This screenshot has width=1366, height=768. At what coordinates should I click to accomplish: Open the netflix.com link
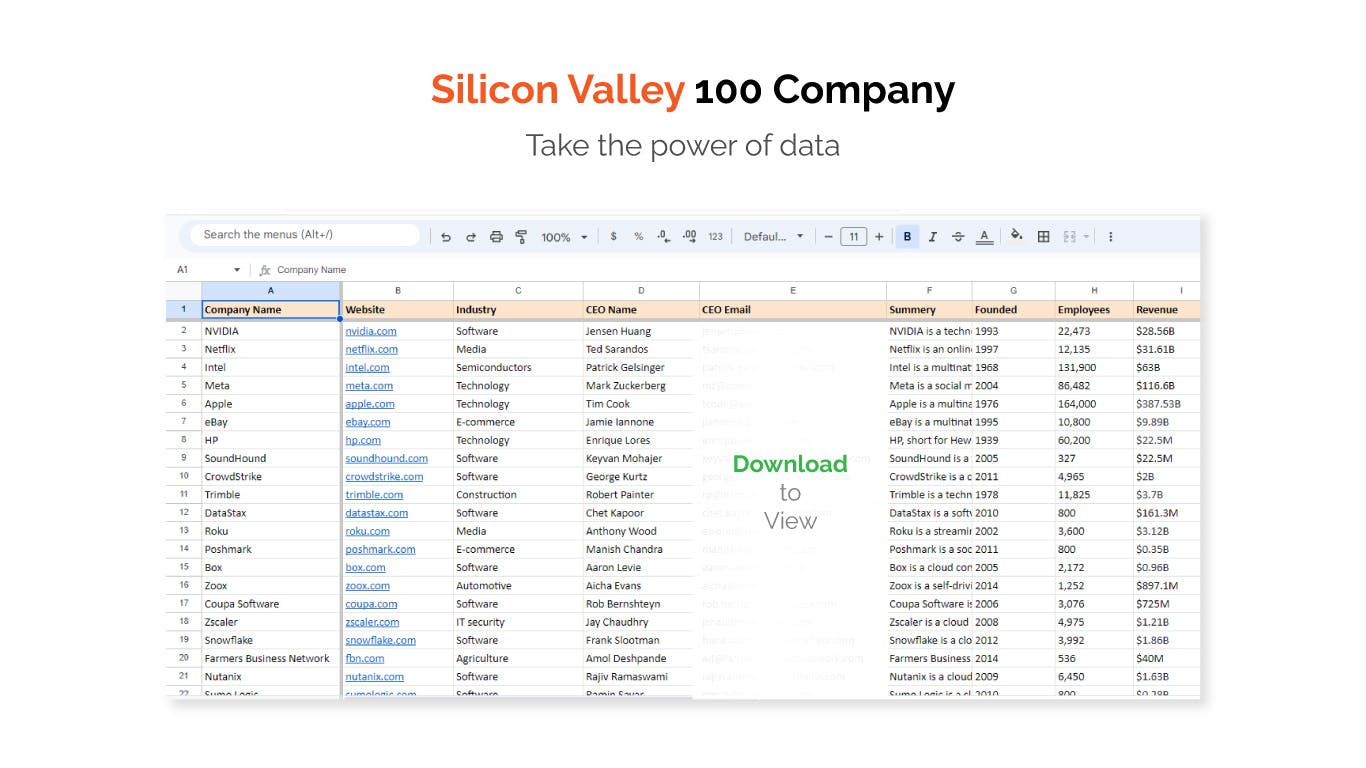[372, 349]
